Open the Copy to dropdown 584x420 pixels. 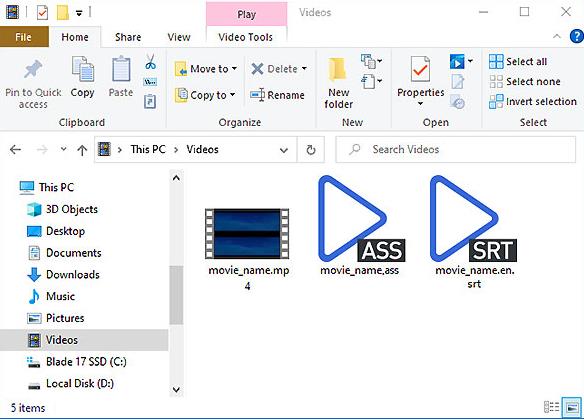coord(205,95)
